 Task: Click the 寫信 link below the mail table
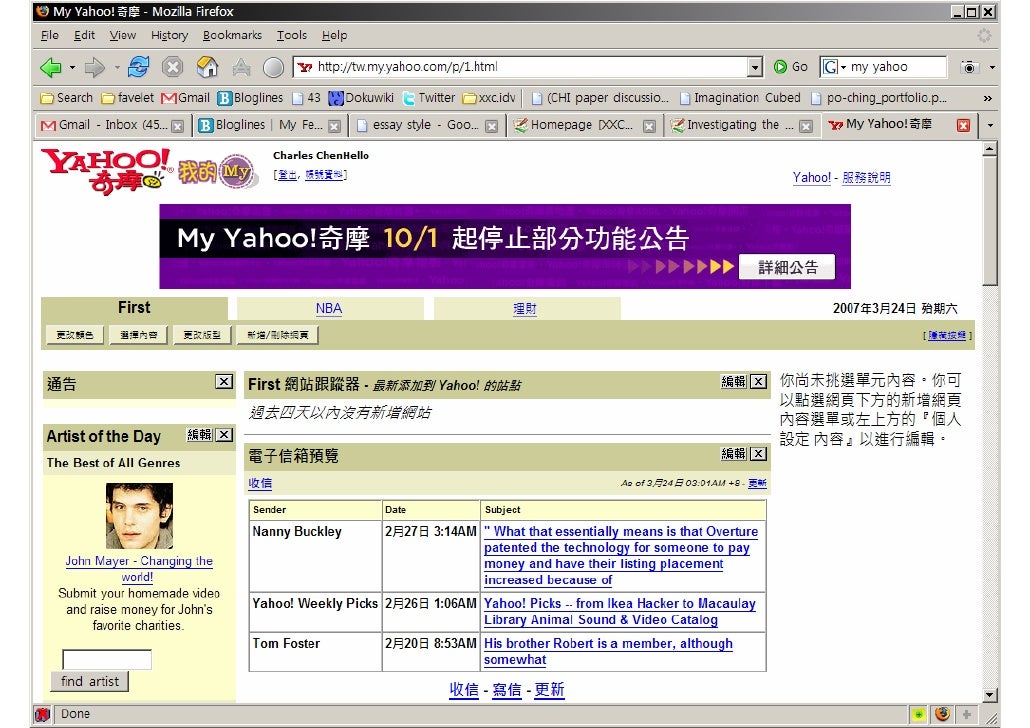pyautogui.click(x=506, y=690)
